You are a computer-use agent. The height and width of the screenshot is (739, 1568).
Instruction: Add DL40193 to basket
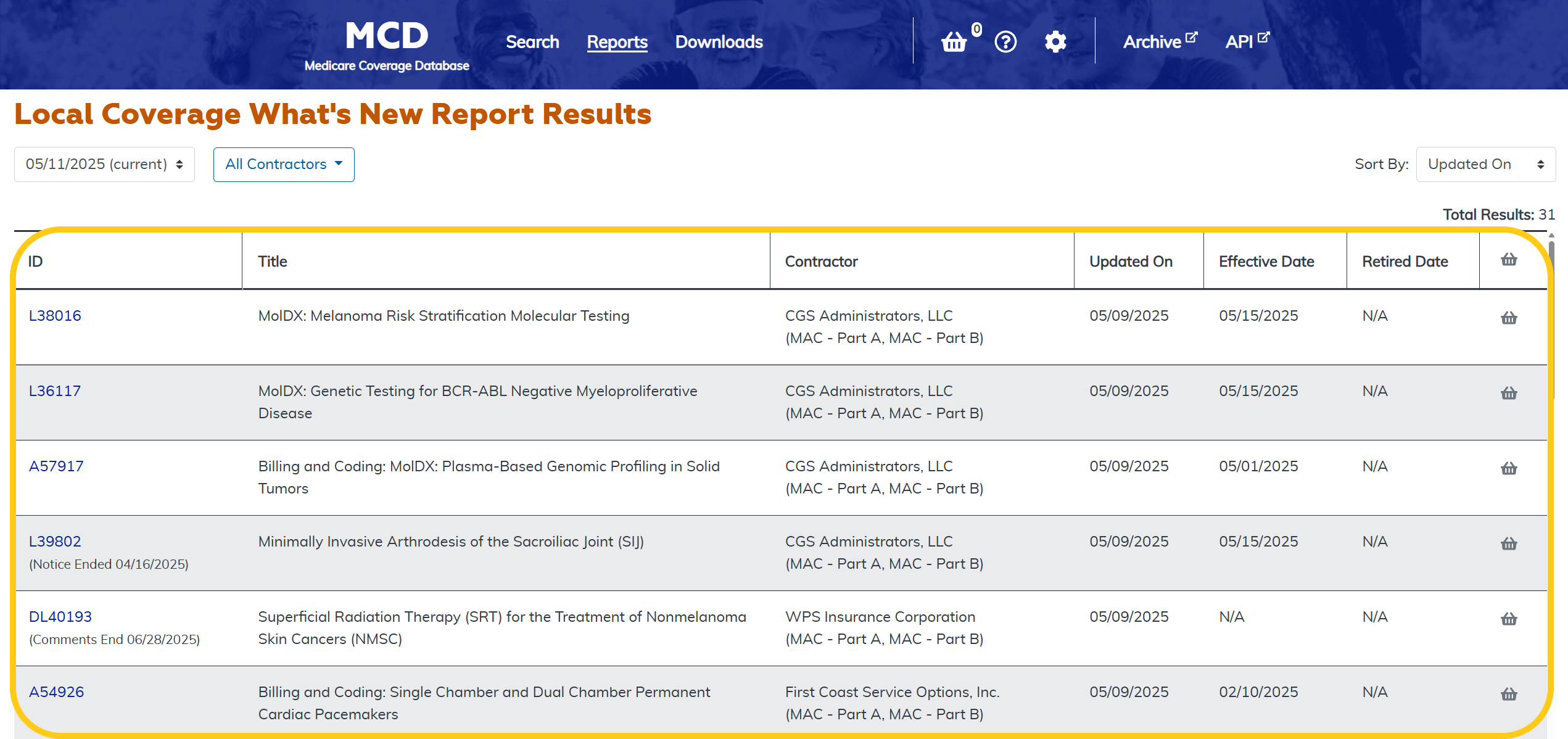[x=1509, y=619]
